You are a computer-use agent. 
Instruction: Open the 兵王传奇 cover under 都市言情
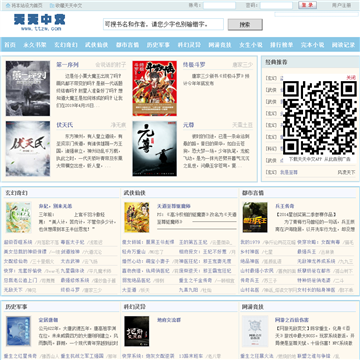(x=255, y=217)
